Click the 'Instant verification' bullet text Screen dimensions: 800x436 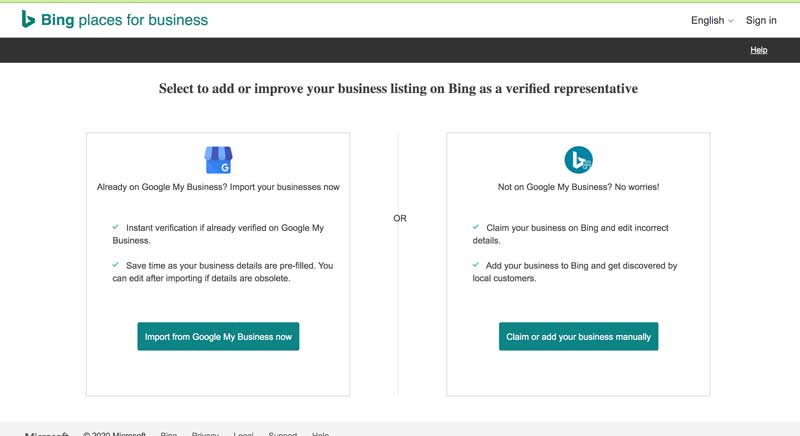point(218,234)
